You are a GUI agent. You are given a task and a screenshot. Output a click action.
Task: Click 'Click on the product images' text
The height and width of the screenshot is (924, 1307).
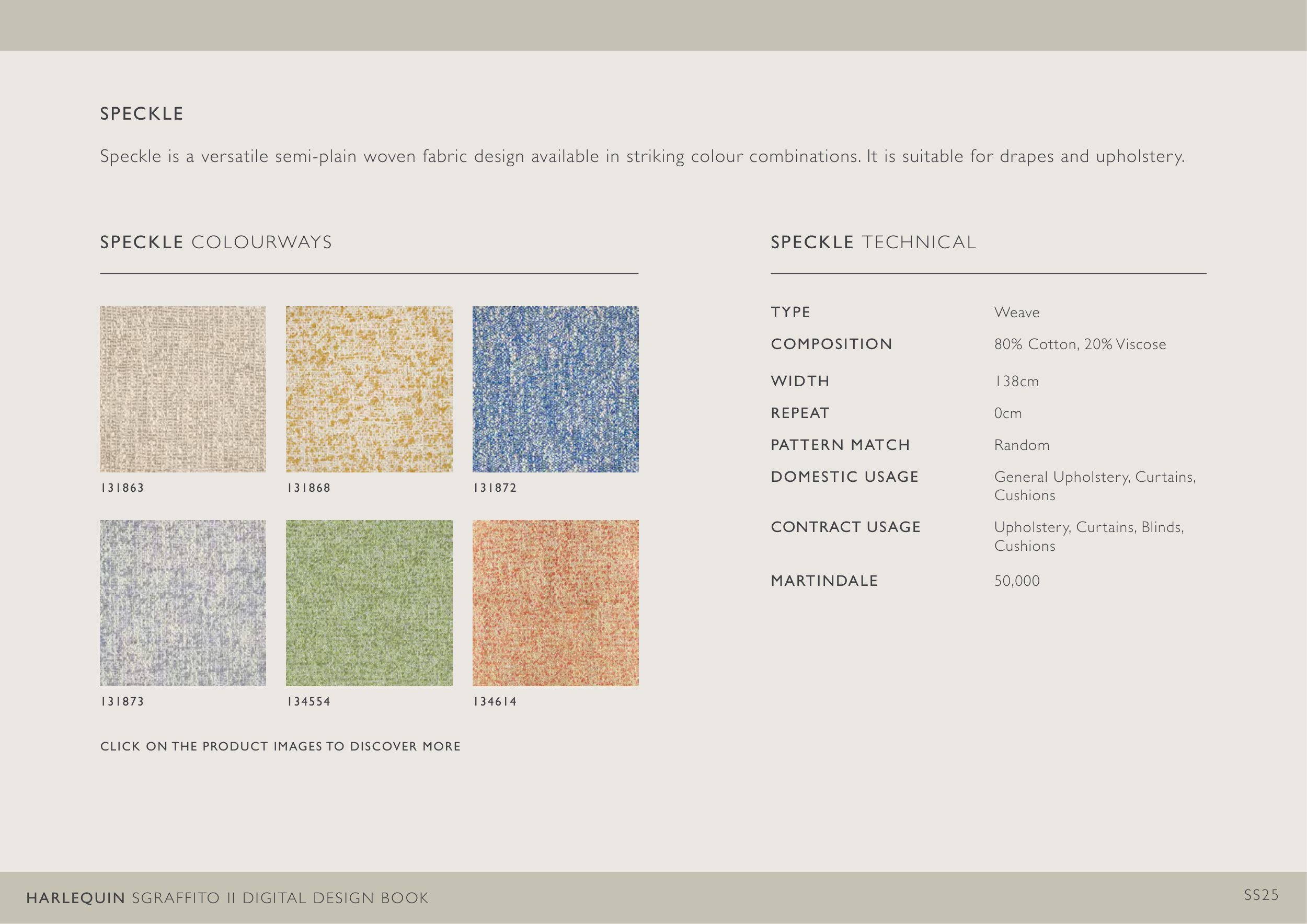[x=280, y=746]
